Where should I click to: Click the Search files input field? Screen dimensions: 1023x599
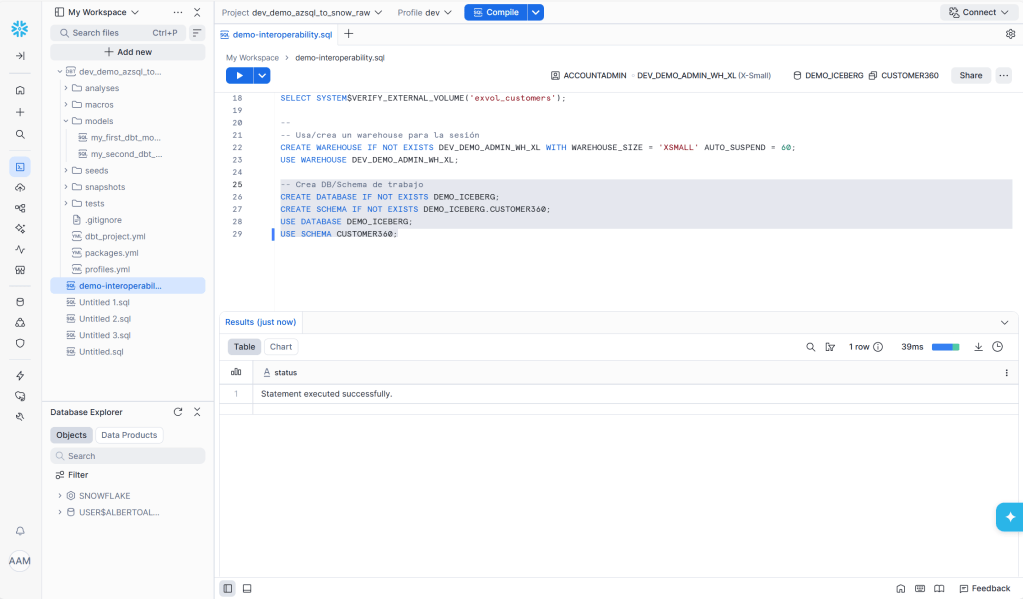pos(110,33)
